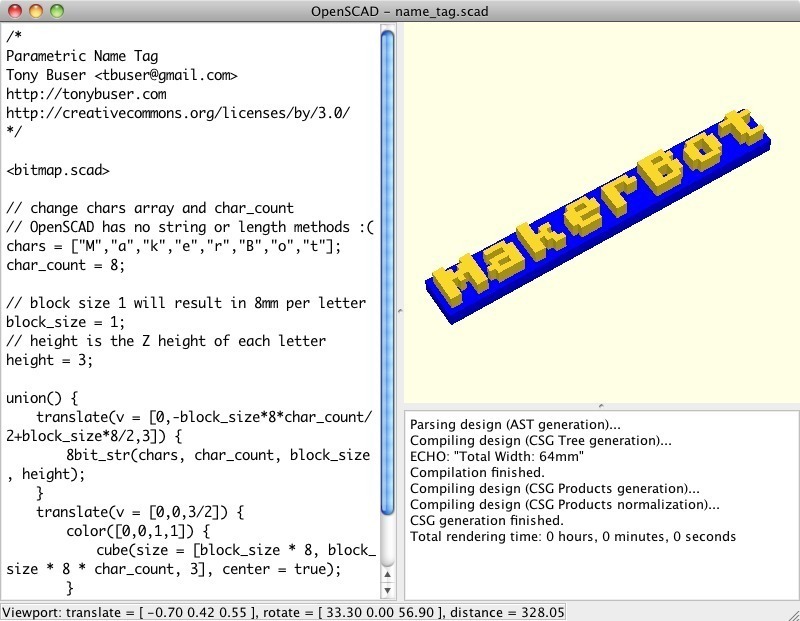
Task: Click console line 'Compilation finished.'
Action: point(477,473)
